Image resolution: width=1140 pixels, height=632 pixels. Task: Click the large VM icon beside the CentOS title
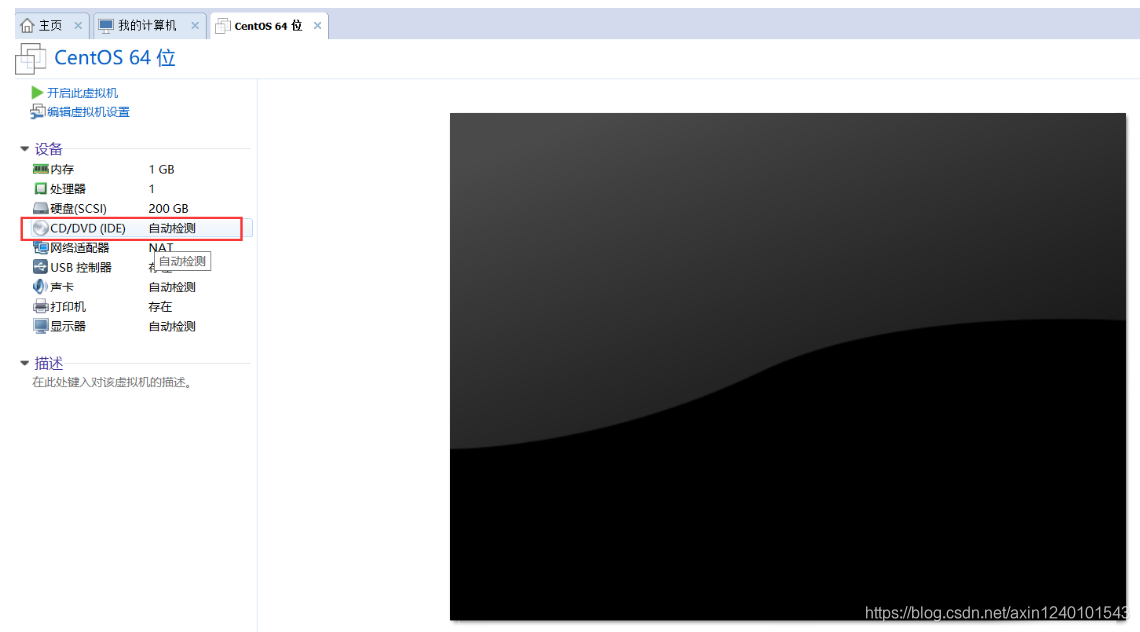tap(31, 58)
